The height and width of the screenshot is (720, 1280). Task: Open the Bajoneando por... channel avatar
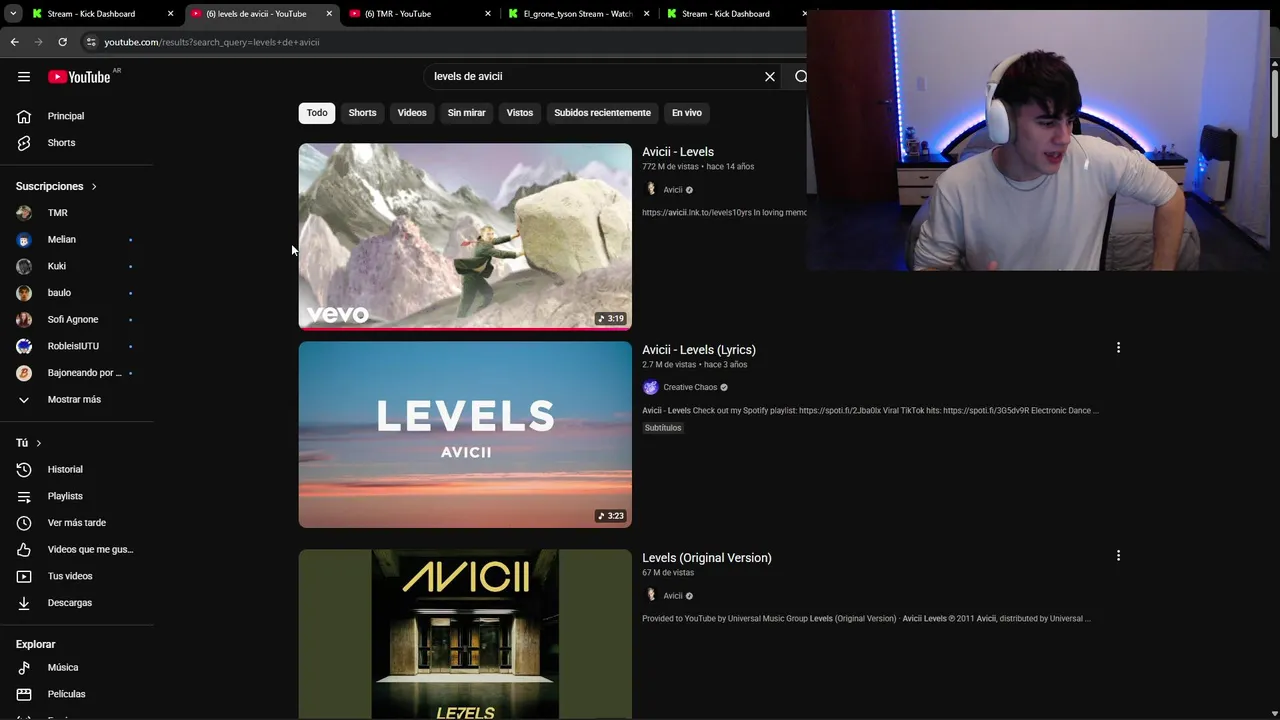pos(24,373)
